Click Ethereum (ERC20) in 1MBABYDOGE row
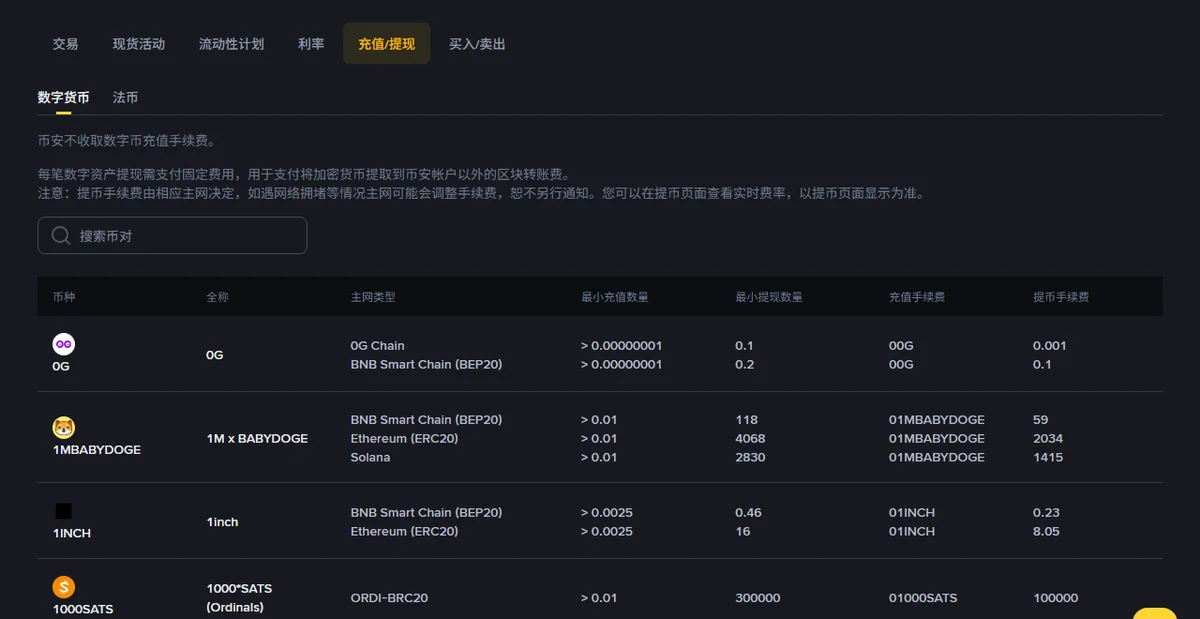1200x619 pixels. 404,438
